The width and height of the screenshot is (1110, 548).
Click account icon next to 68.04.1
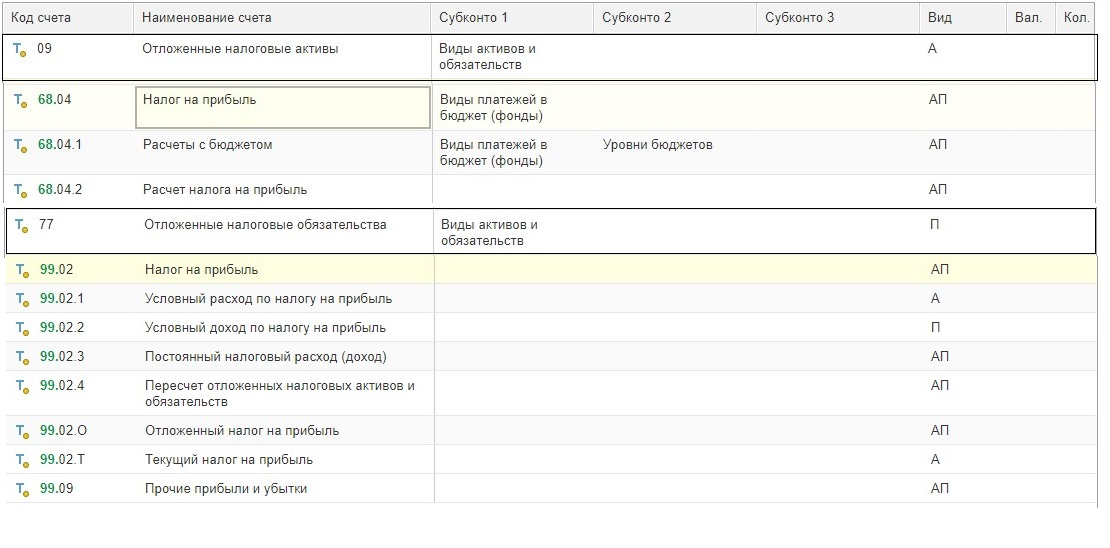tap(21, 145)
